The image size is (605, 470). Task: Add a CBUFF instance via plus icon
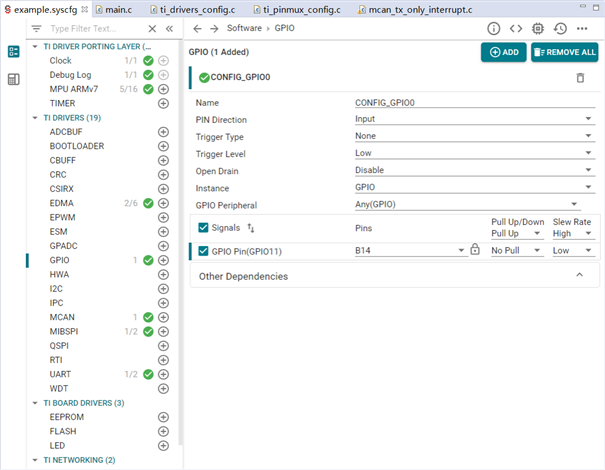163,161
